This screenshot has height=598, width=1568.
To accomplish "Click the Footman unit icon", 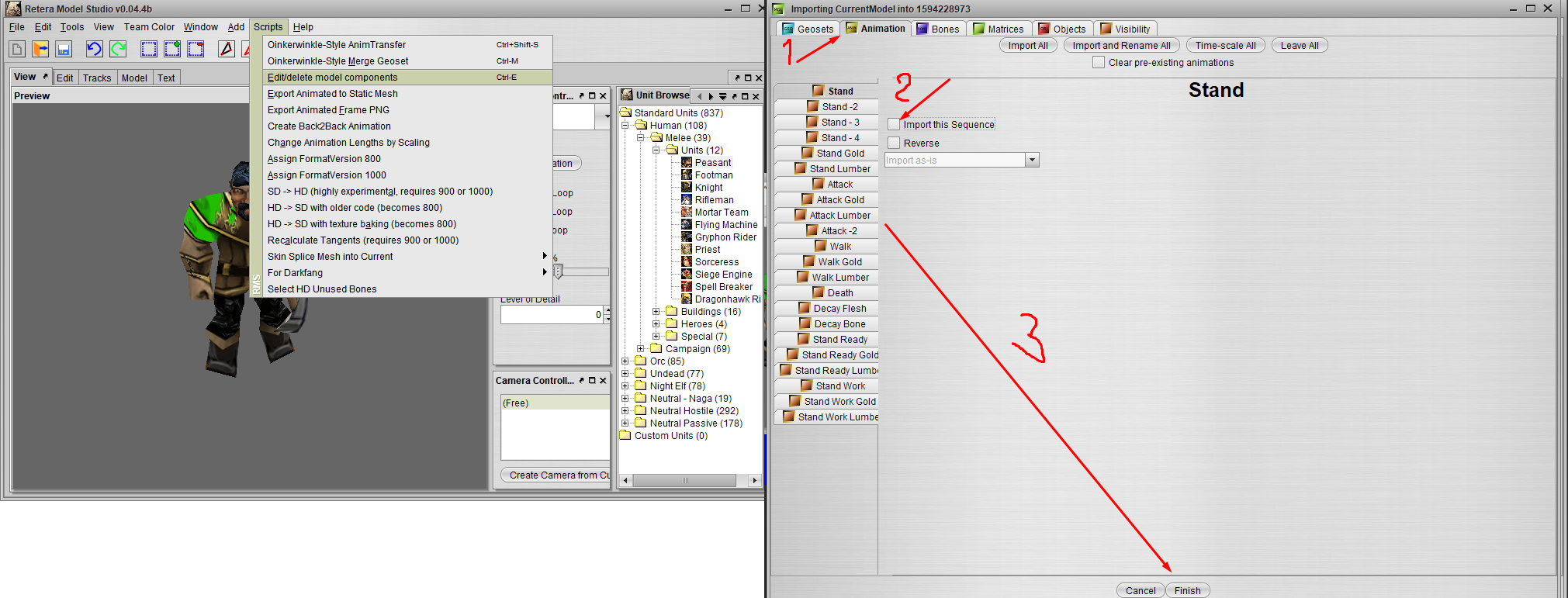I will point(687,175).
